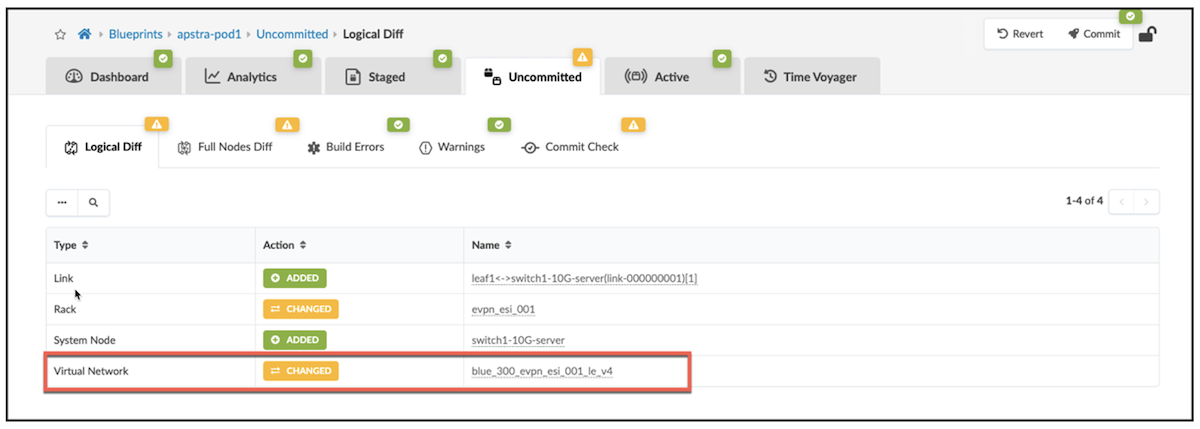Click the Revert button
Screen dimensions: 1200x429
click(1020, 34)
